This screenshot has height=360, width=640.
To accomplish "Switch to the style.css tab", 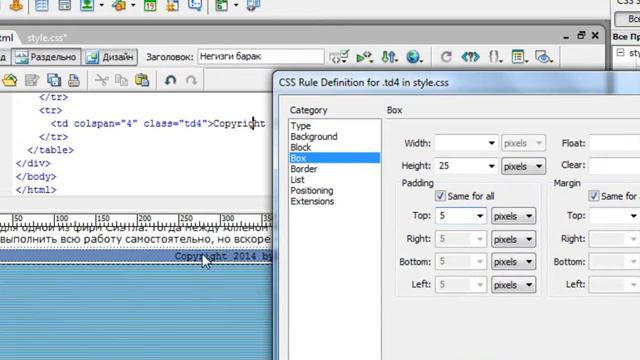I will tap(47, 38).
